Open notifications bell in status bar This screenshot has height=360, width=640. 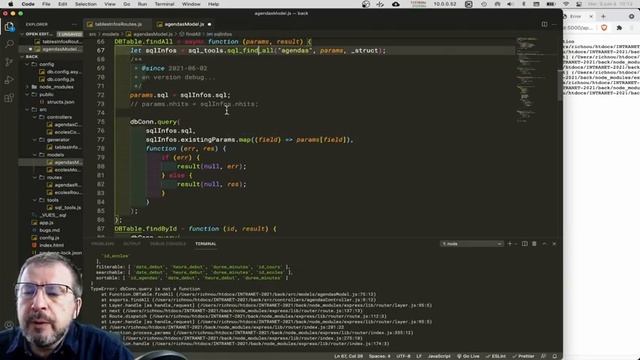click(554, 356)
